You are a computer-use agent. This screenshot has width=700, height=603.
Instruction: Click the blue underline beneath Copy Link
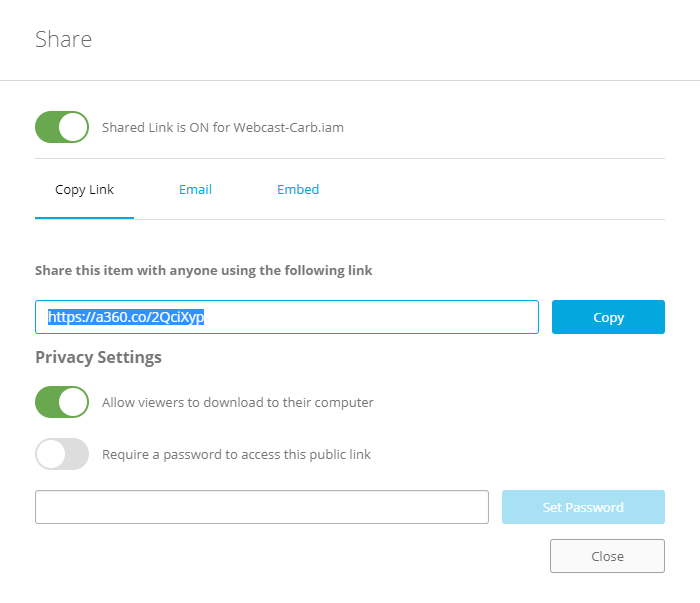(x=84, y=218)
